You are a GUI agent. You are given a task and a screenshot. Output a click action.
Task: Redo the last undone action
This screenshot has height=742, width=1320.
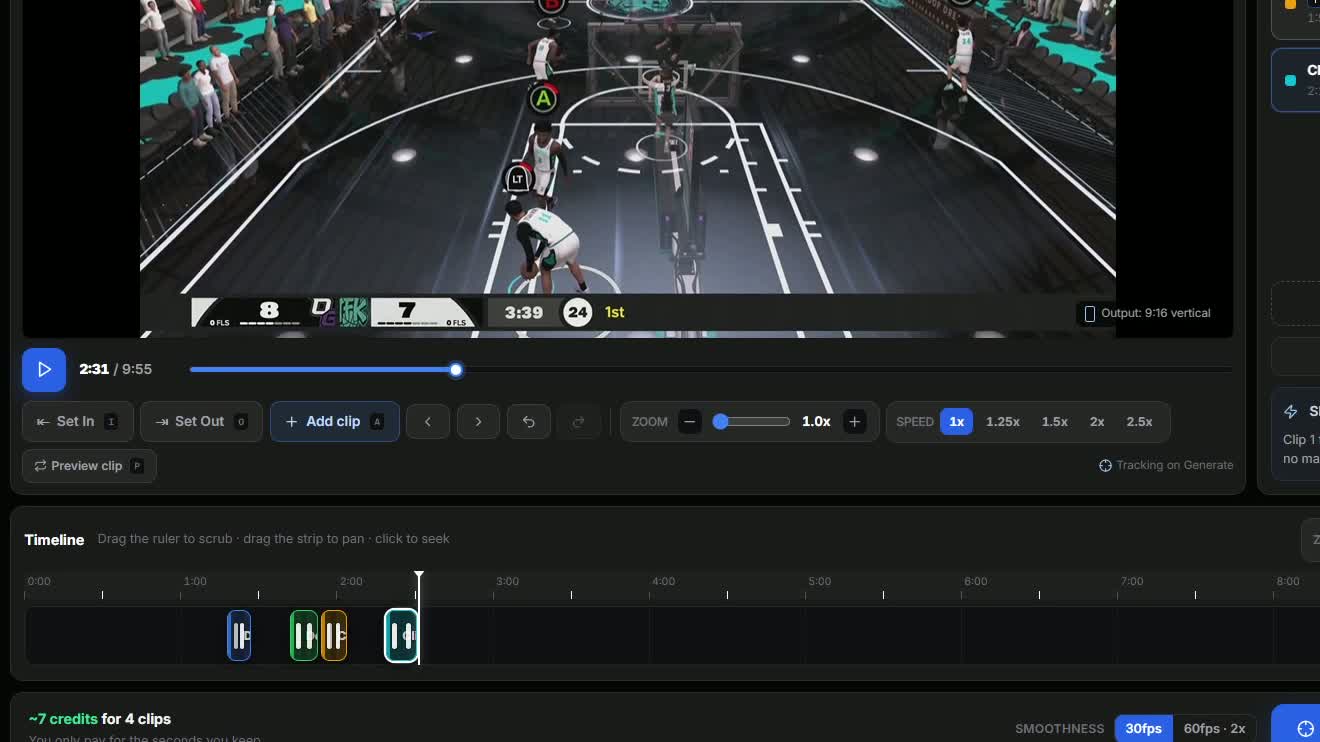click(578, 422)
